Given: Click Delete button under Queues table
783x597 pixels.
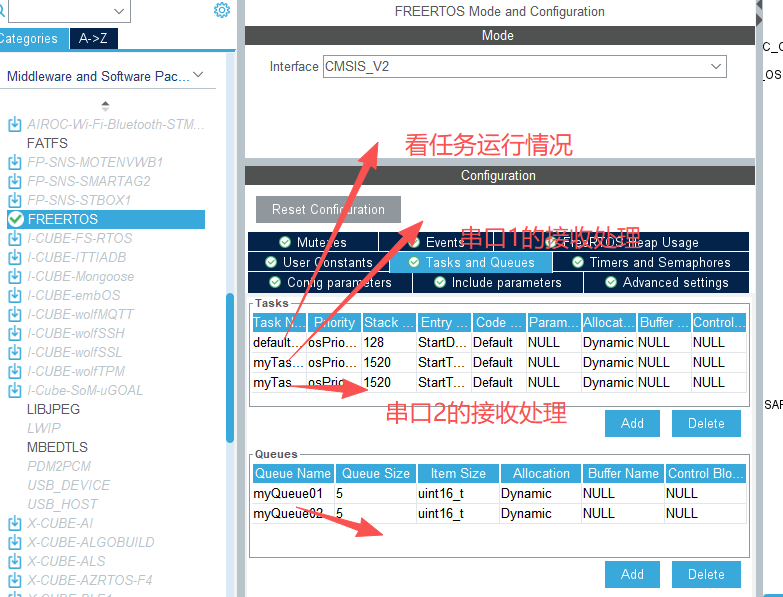Looking at the screenshot, I should pos(706,574).
